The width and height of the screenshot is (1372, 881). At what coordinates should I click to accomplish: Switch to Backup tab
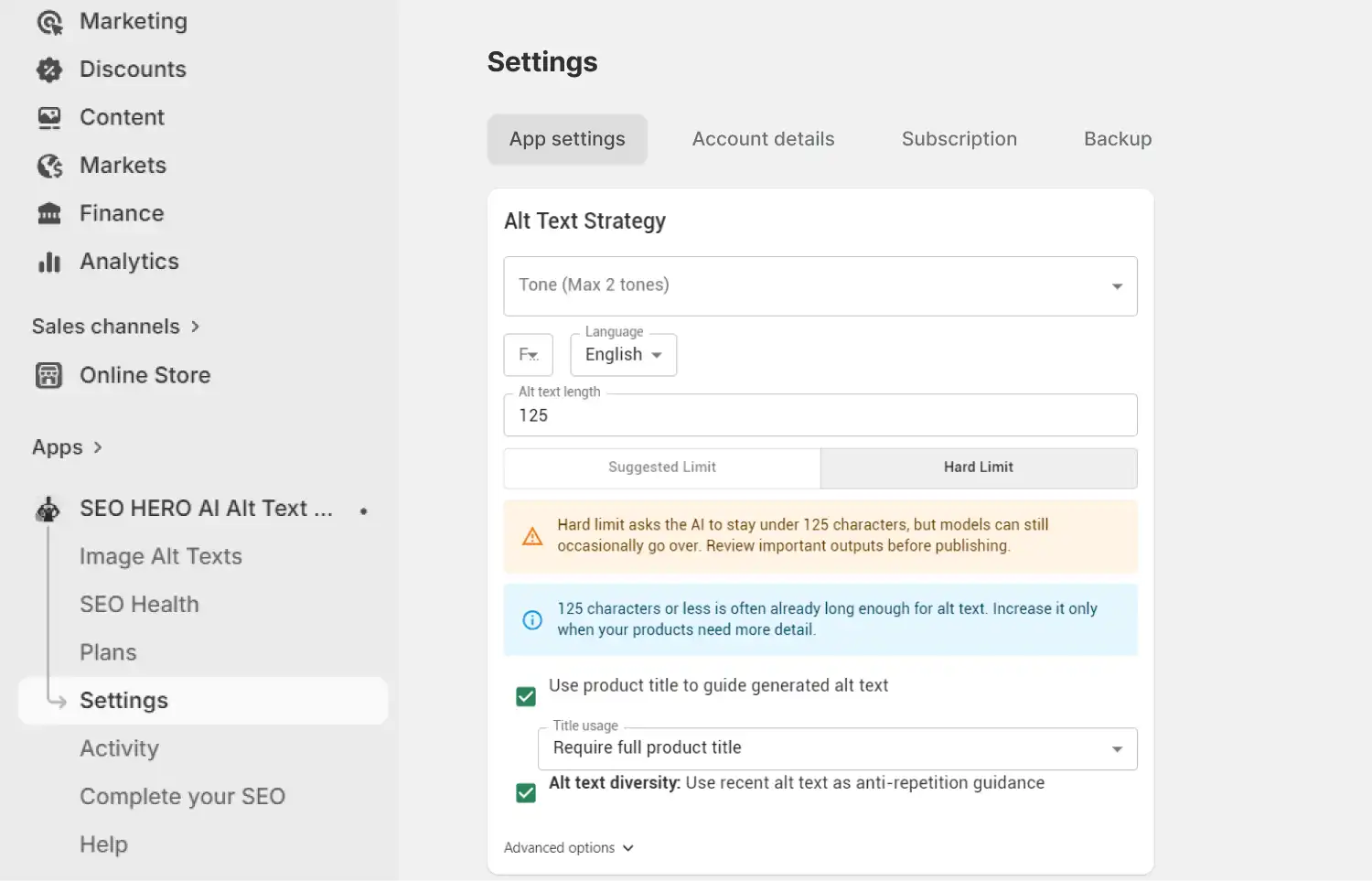pos(1118,139)
